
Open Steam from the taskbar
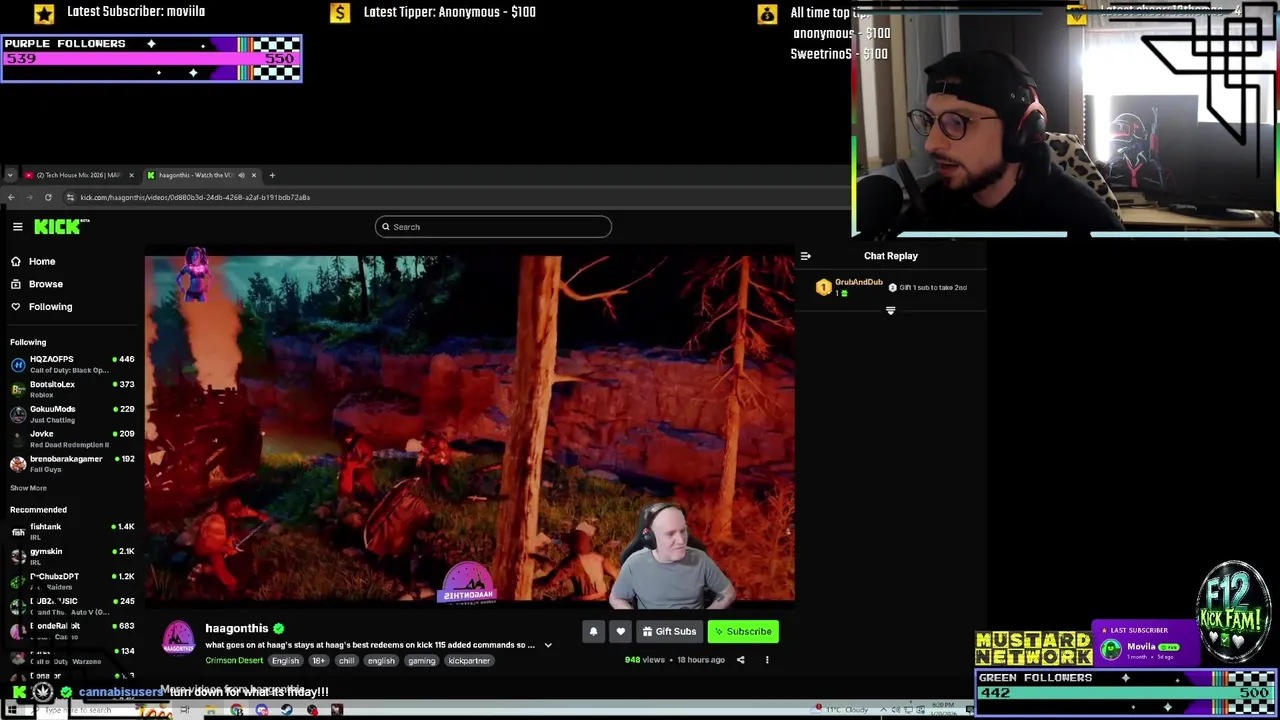click(x=287, y=711)
